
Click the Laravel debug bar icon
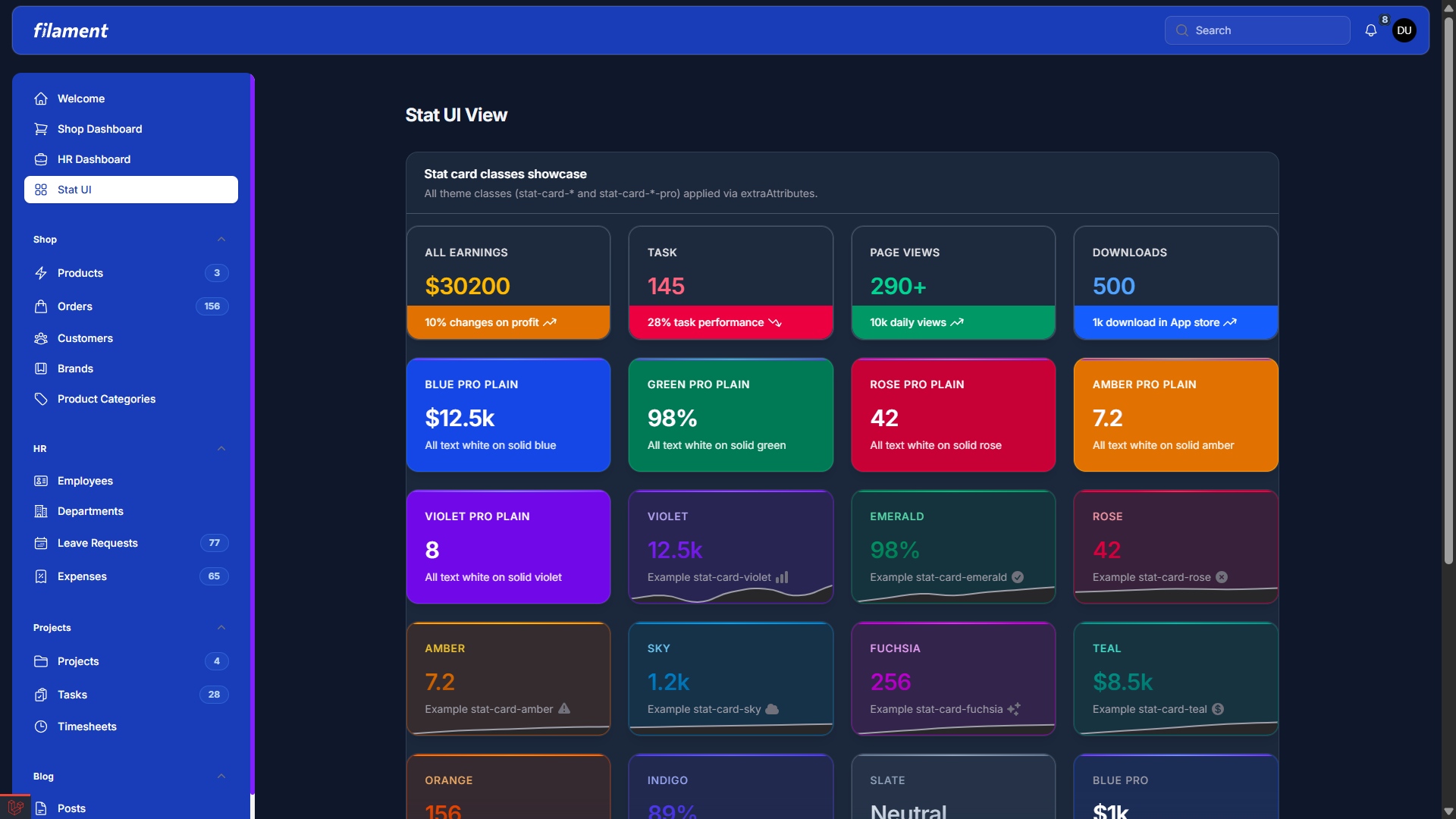pos(15,807)
